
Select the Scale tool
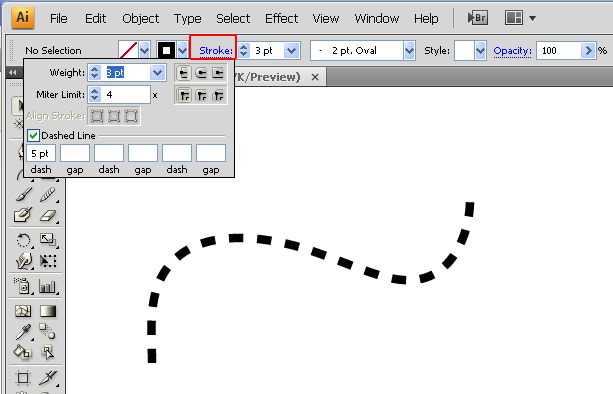click(x=48, y=240)
